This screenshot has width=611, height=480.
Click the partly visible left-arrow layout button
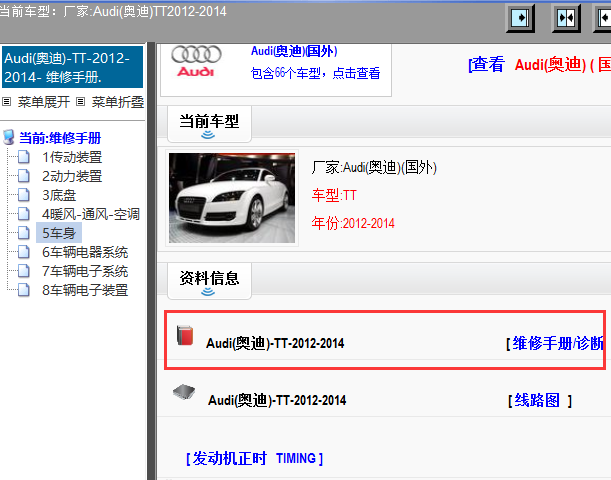click(602, 18)
